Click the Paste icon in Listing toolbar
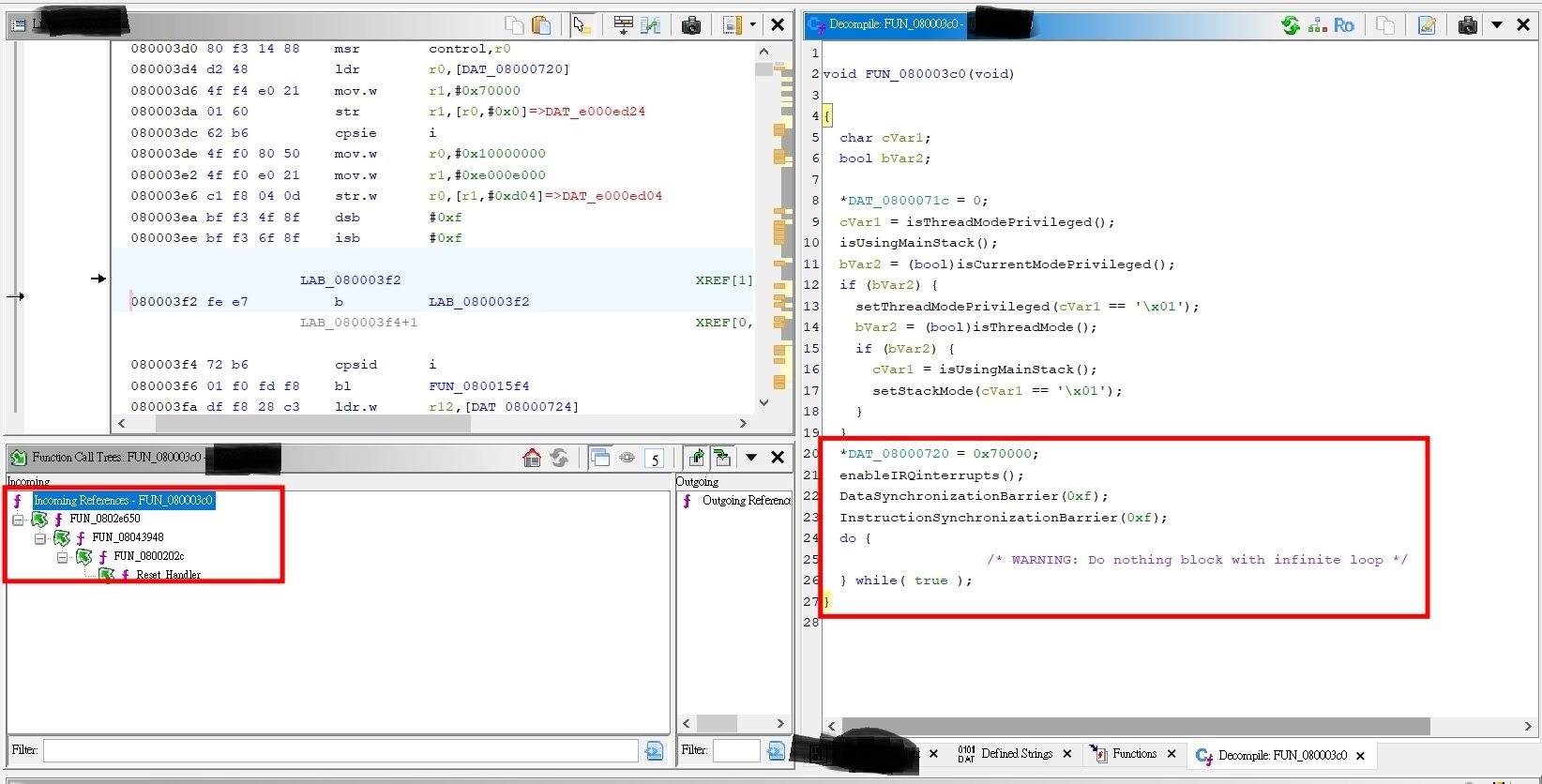This screenshot has height=784, width=1542. tap(541, 25)
